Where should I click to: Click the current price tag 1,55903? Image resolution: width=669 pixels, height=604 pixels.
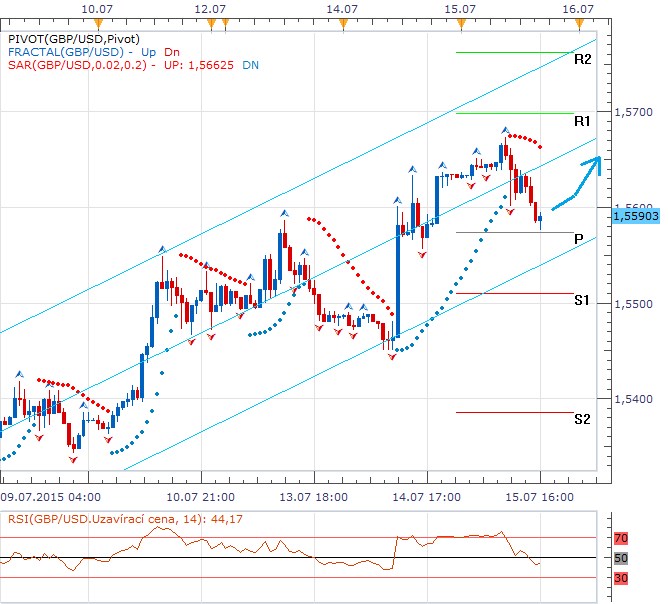pos(634,214)
